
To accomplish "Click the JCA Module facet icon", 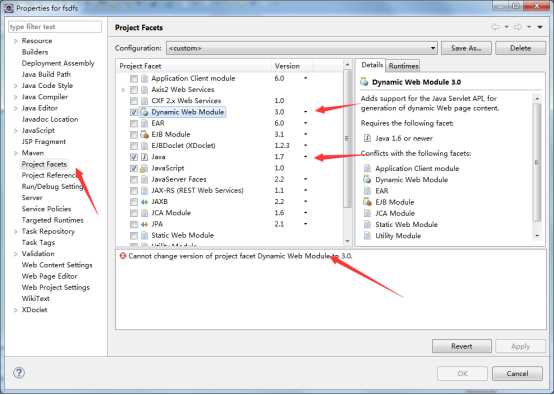I will pyautogui.click(x=145, y=213).
